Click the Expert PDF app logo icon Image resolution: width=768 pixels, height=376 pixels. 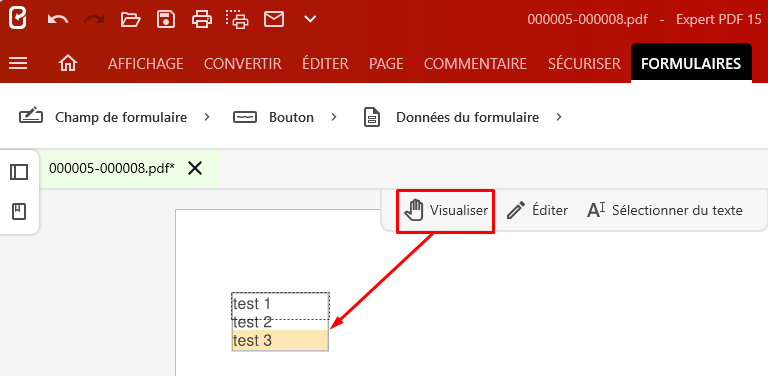(18, 19)
